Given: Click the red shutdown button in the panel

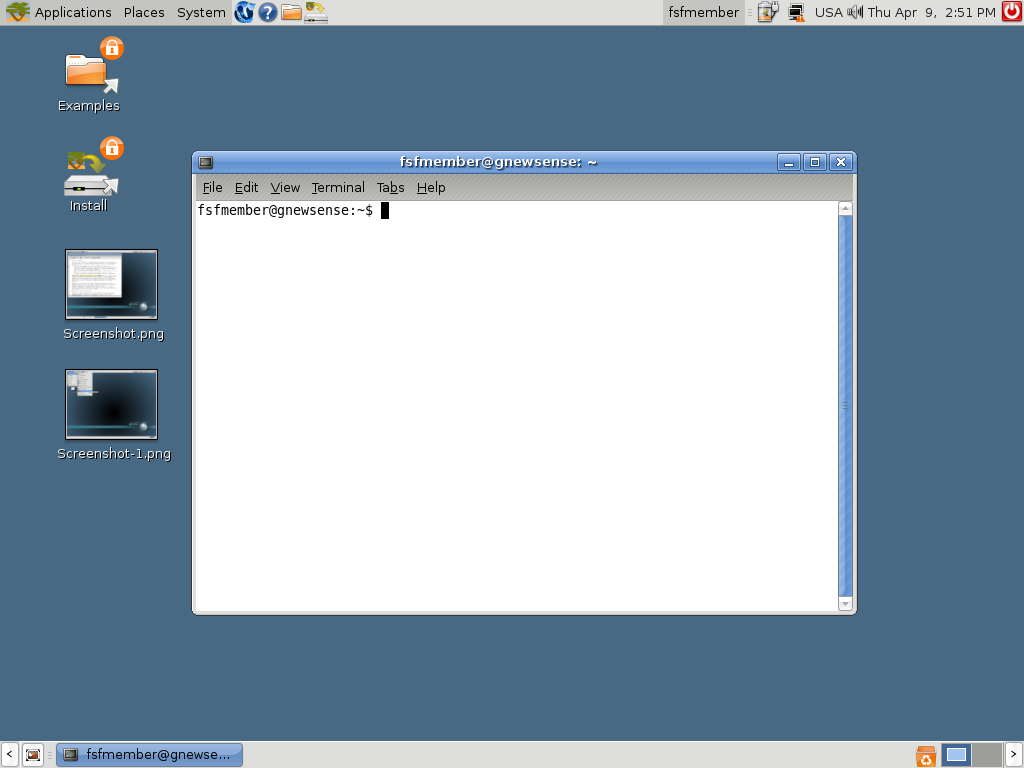Looking at the screenshot, I should click(x=1009, y=12).
